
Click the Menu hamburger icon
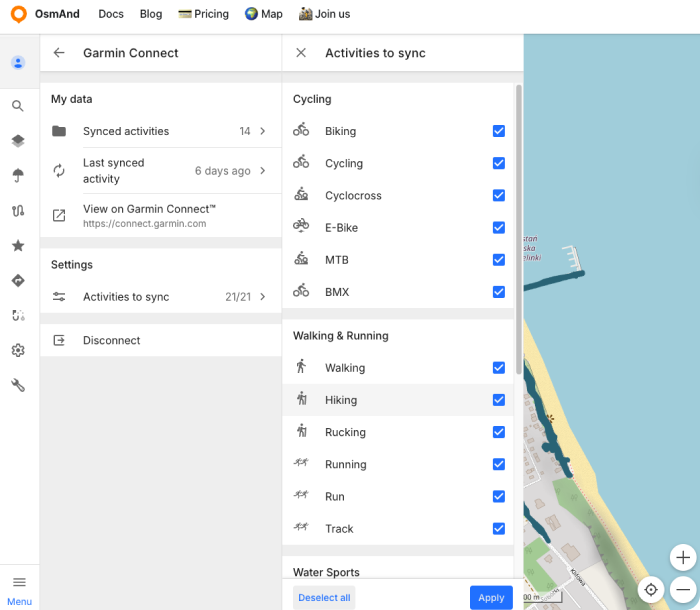(x=19, y=582)
